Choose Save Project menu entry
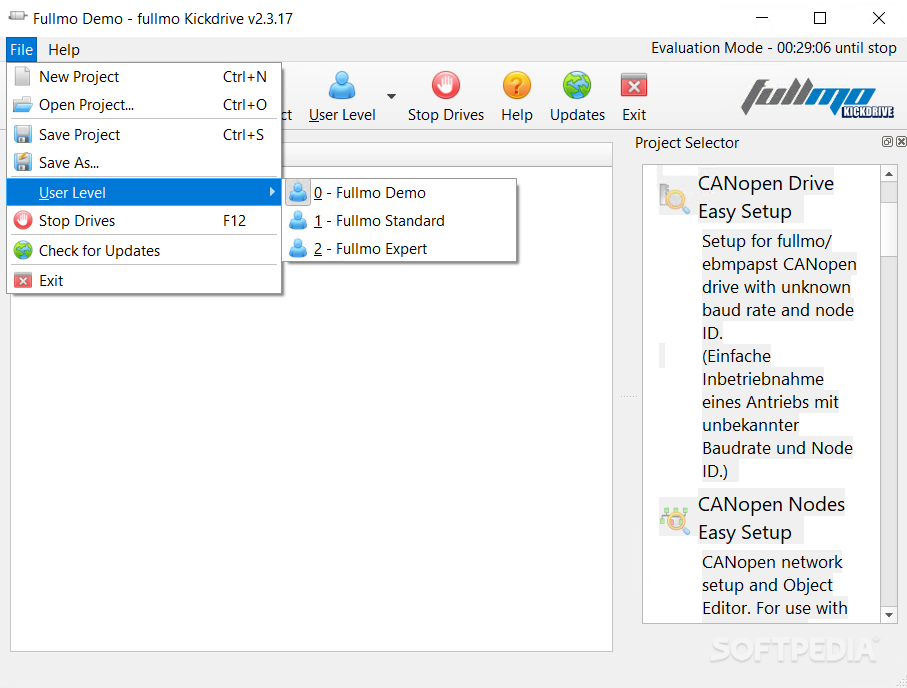 [x=143, y=134]
